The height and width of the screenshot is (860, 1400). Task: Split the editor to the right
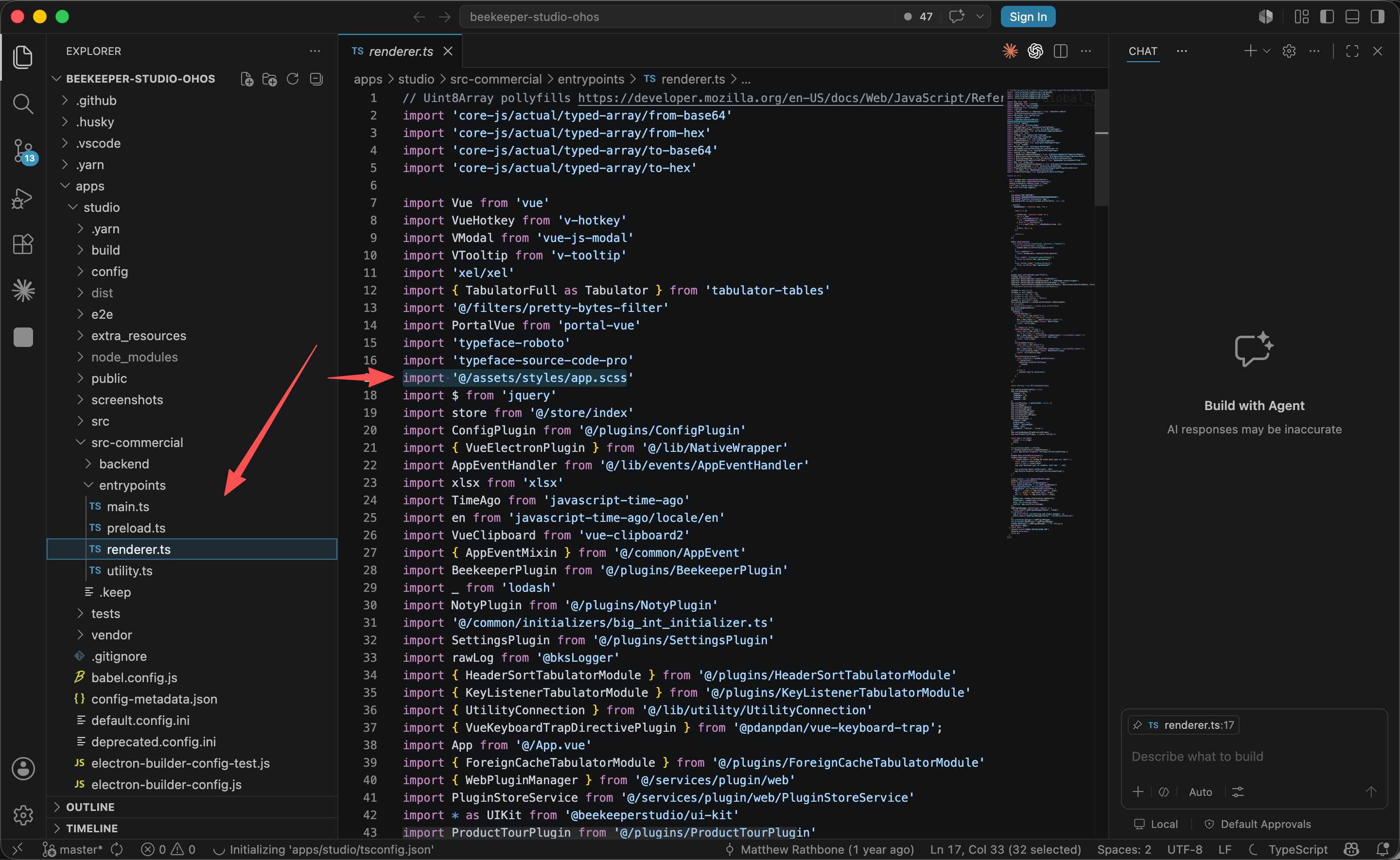coord(1060,51)
